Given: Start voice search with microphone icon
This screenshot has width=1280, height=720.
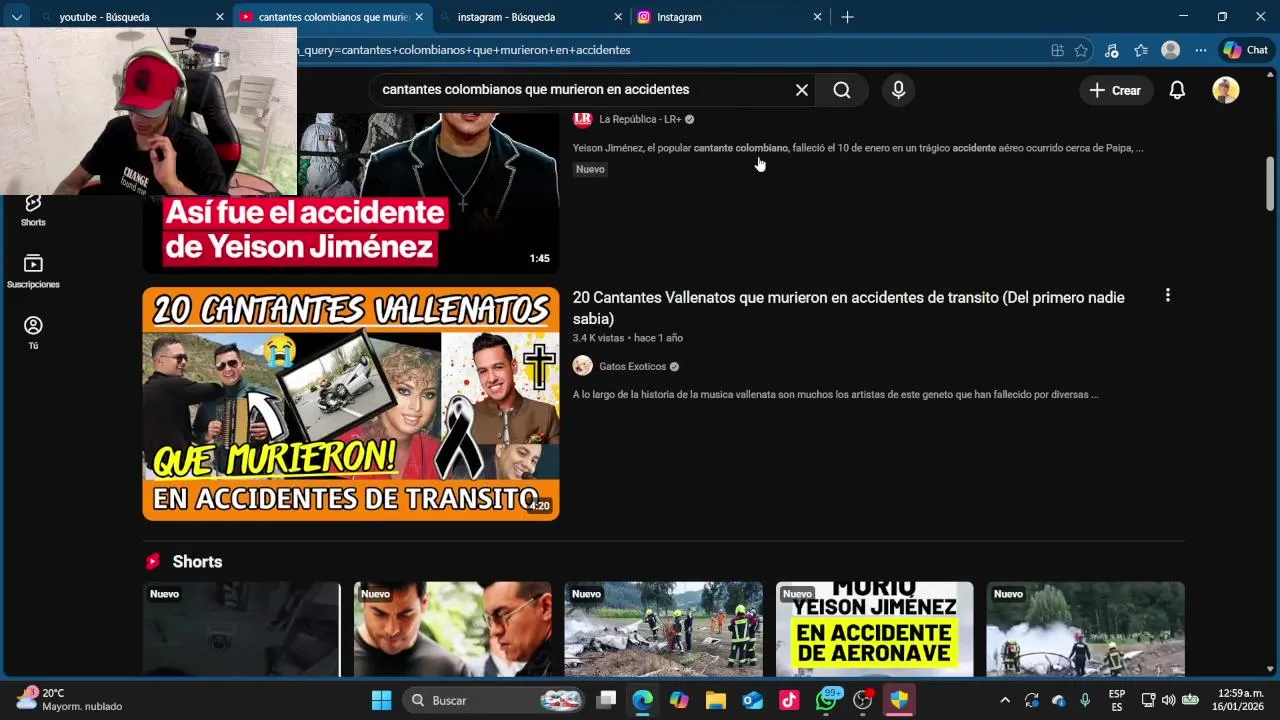Looking at the screenshot, I should point(898,90).
